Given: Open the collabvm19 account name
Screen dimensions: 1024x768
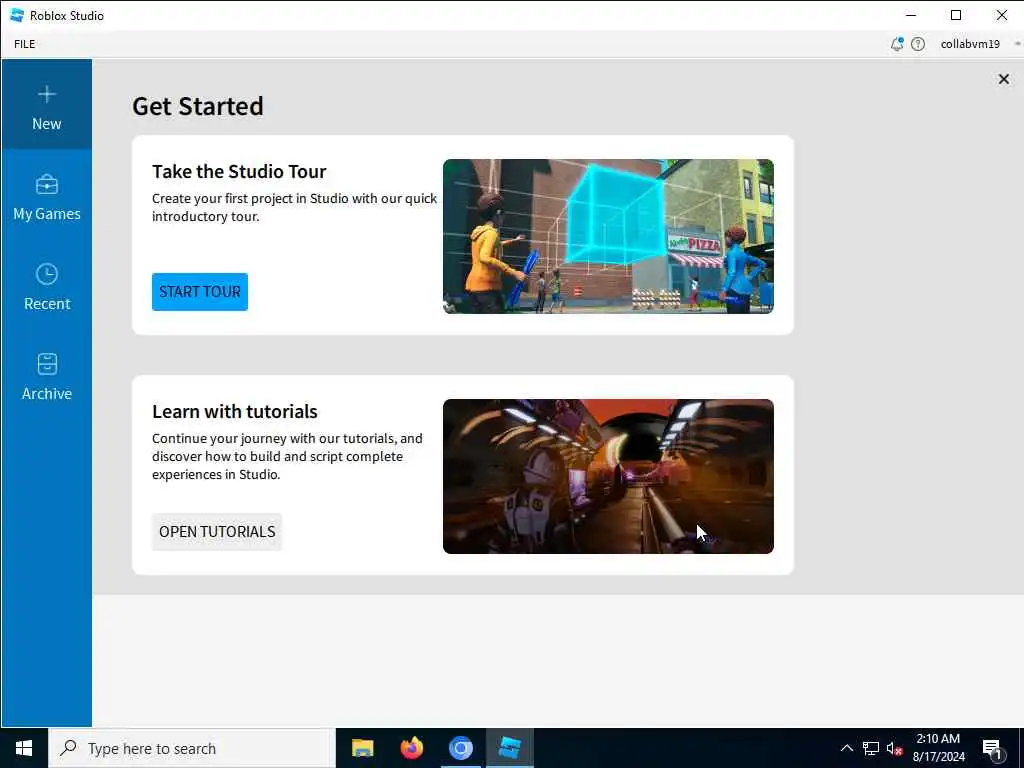Looking at the screenshot, I should pyautogui.click(x=970, y=44).
